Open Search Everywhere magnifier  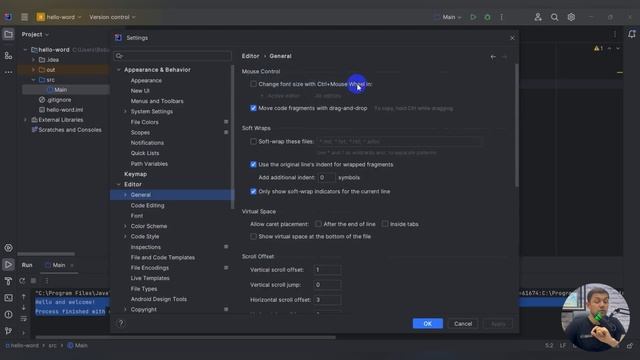(554, 17)
